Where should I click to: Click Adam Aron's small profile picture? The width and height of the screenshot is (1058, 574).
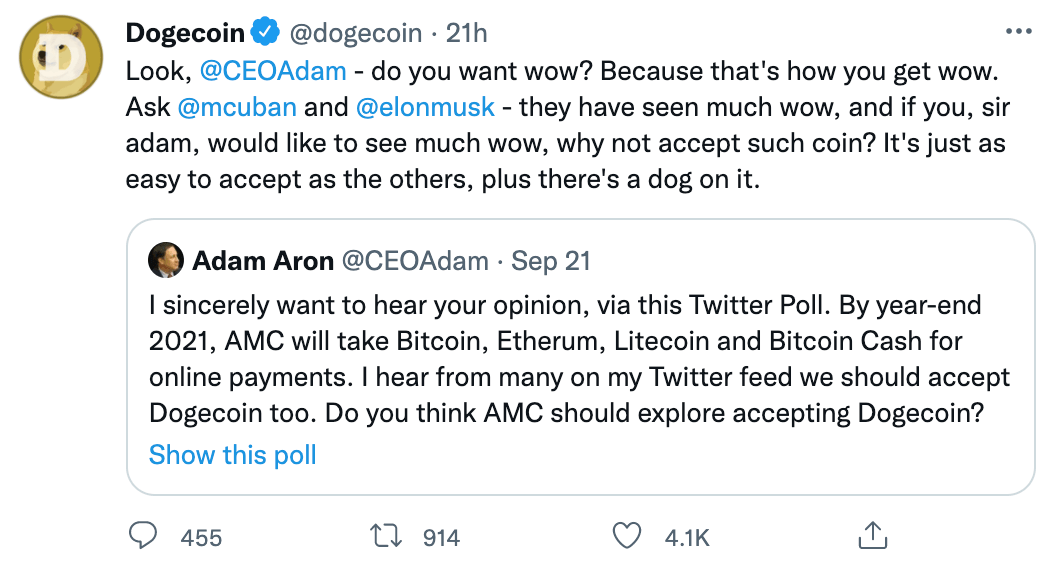(x=165, y=262)
